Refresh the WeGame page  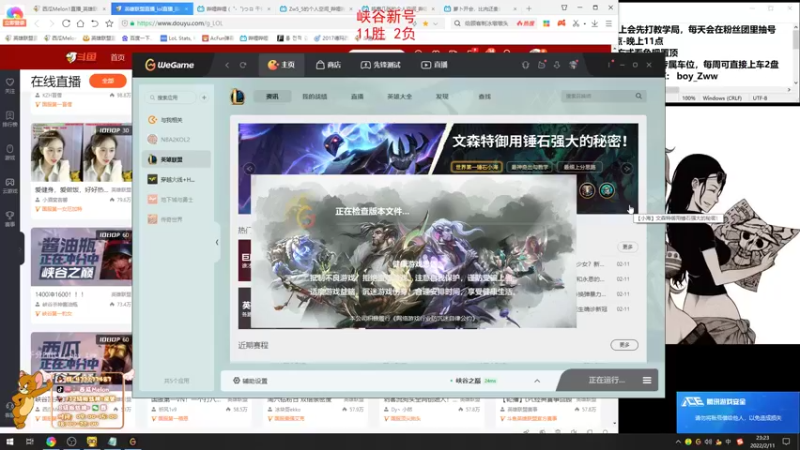[x=243, y=65]
